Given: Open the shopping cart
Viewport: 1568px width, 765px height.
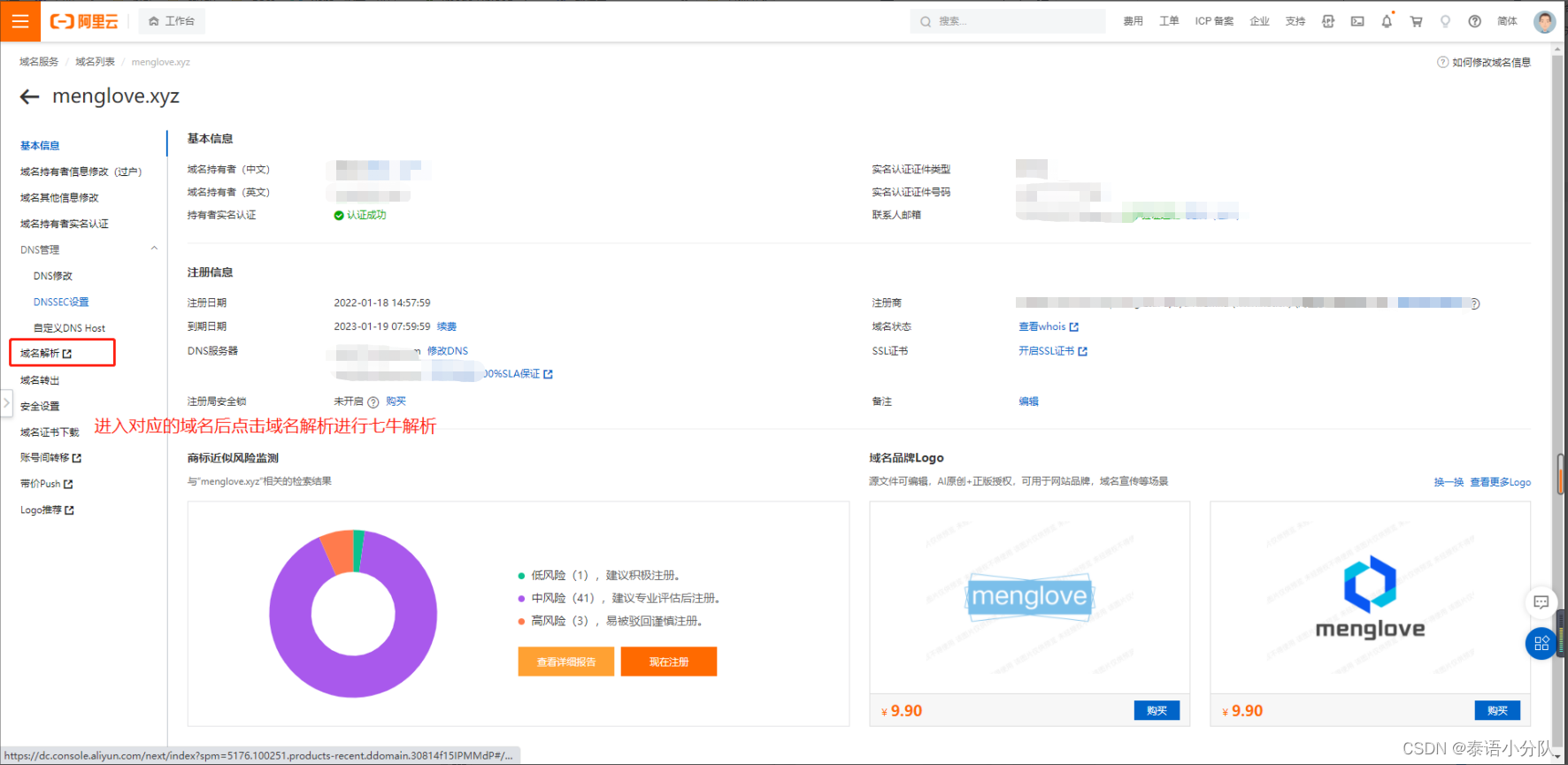Looking at the screenshot, I should click(x=1416, y=21).
